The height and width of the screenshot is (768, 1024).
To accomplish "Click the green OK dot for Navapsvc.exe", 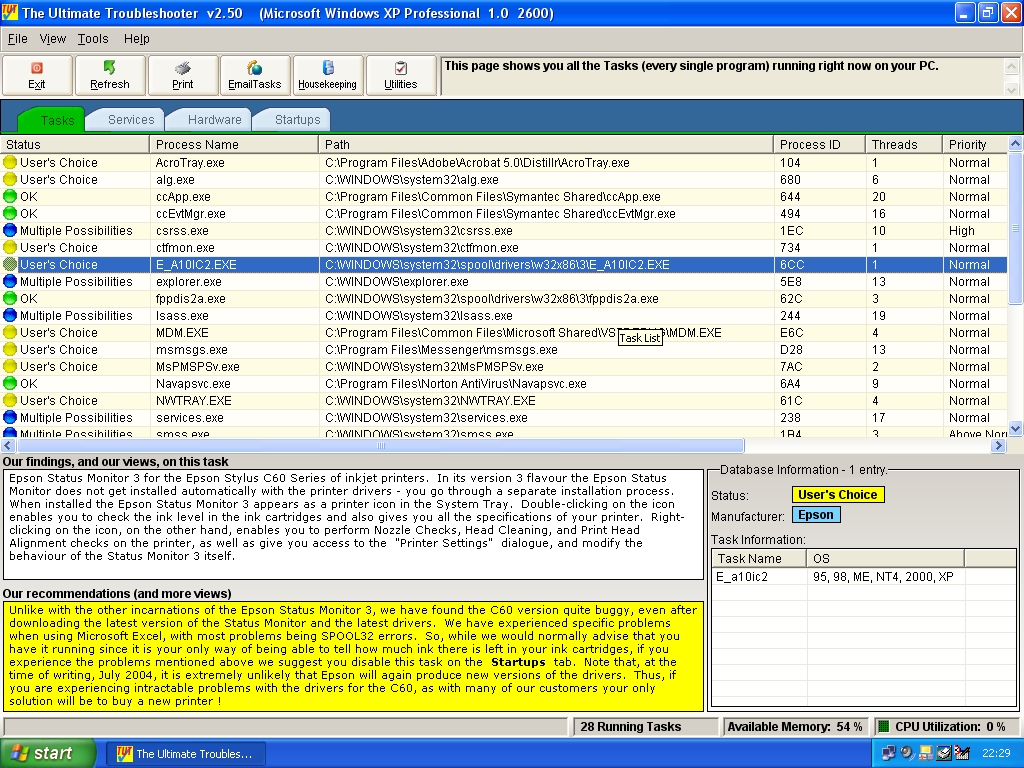I will [x=10, y=383].
